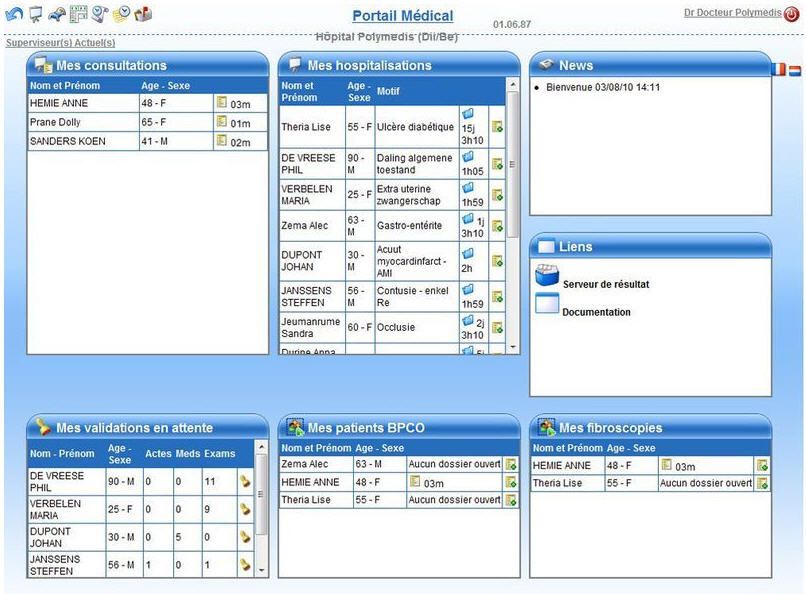
Task: Click validation stamp icon for DE VREESE PHIL
Action: [244, 481]
